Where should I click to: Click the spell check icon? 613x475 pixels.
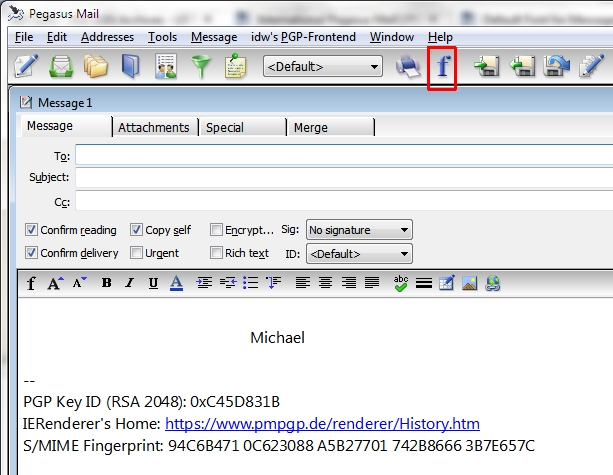pos(400,283)
